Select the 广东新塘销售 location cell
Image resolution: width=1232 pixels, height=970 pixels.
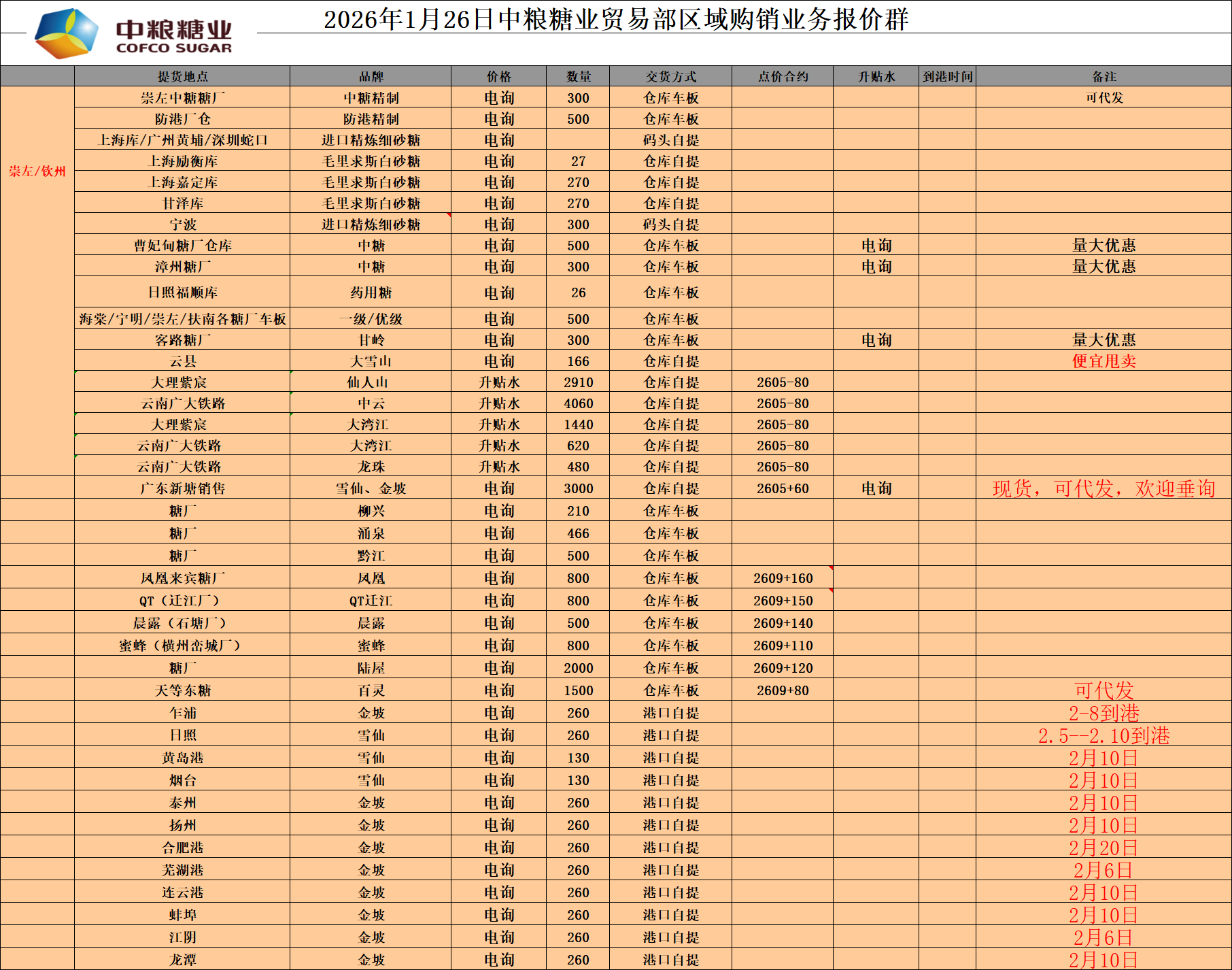(x=182, y=488)
